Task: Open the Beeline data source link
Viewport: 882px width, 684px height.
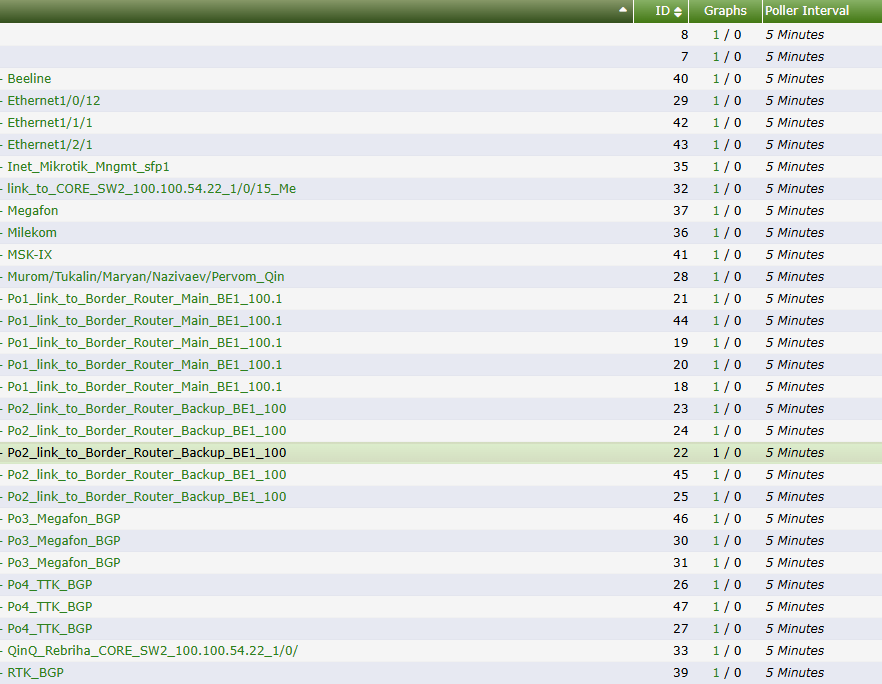Action: [29, 79]
